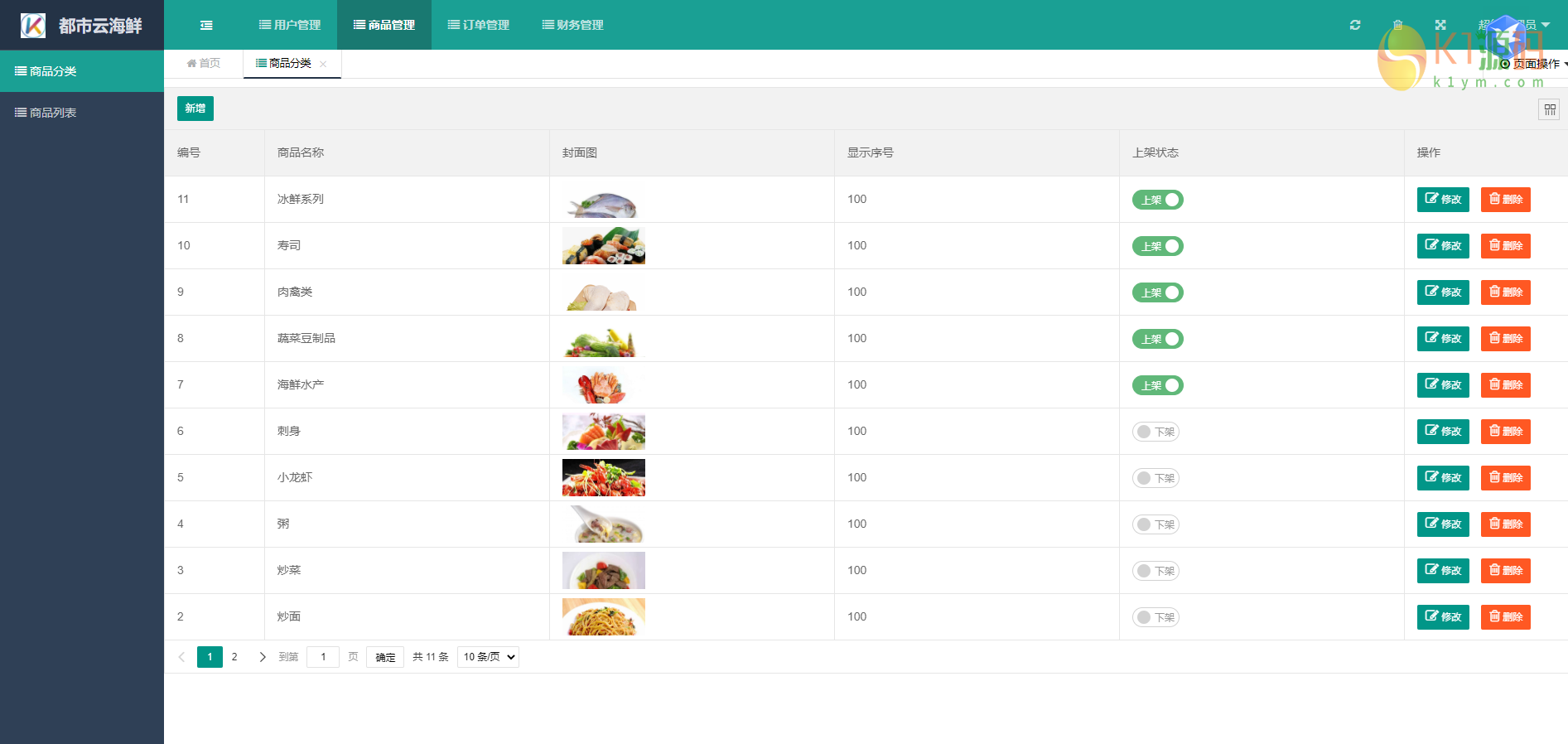Click the home icon 首页 tab
The width and height of the screenshot is (1568, 744).
tap(204, 63)
